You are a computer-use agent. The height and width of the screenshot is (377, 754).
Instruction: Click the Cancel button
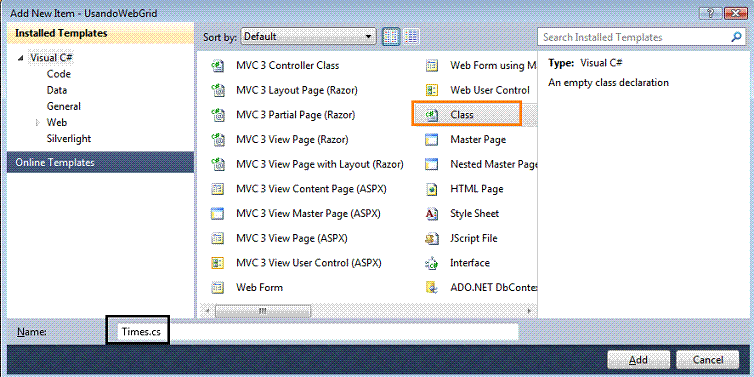707,360
